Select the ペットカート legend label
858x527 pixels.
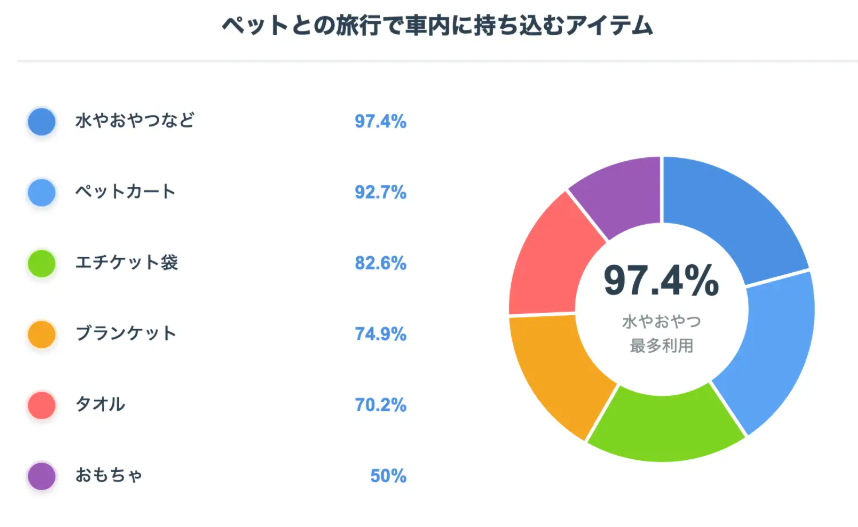pos(125,192)
